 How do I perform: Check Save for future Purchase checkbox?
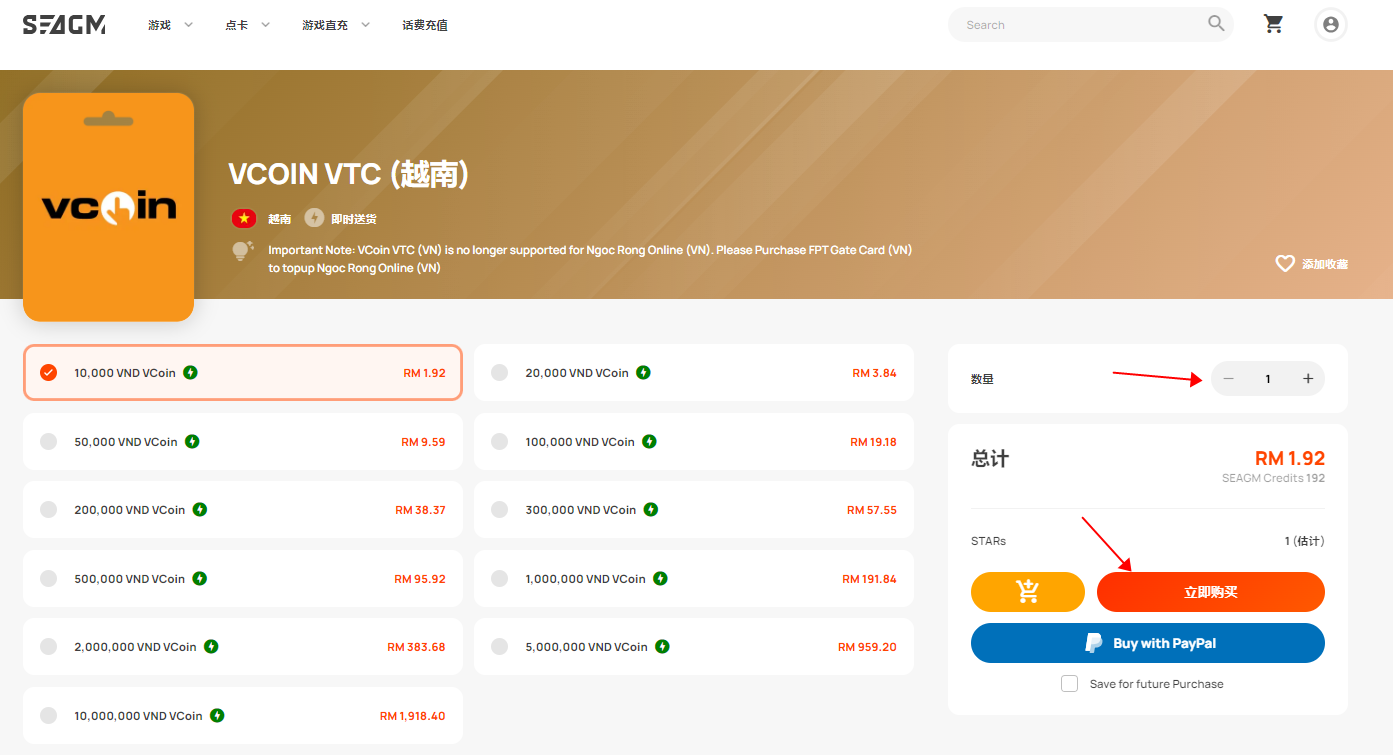[1069, 684]
